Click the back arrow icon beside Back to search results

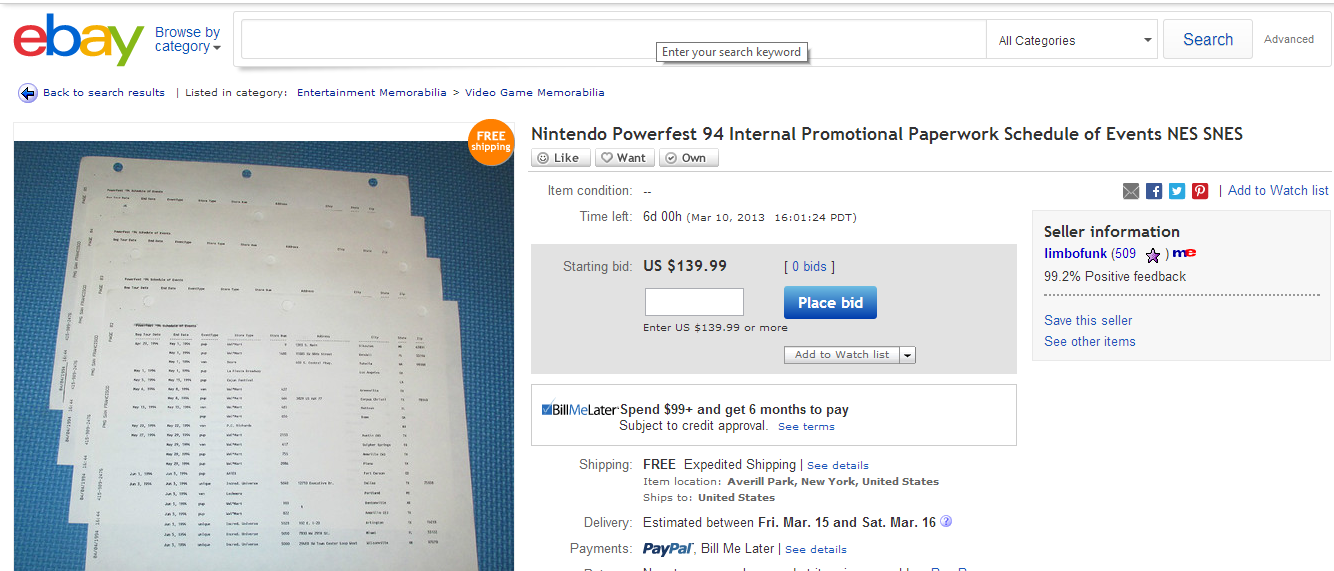(28, 93)
